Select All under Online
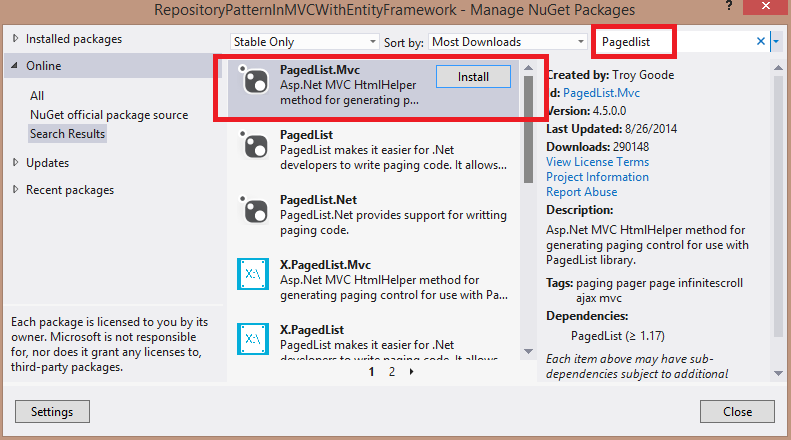The height and width of the screenshot is (440, 791). pyautogui.click(x=37, y=95)
